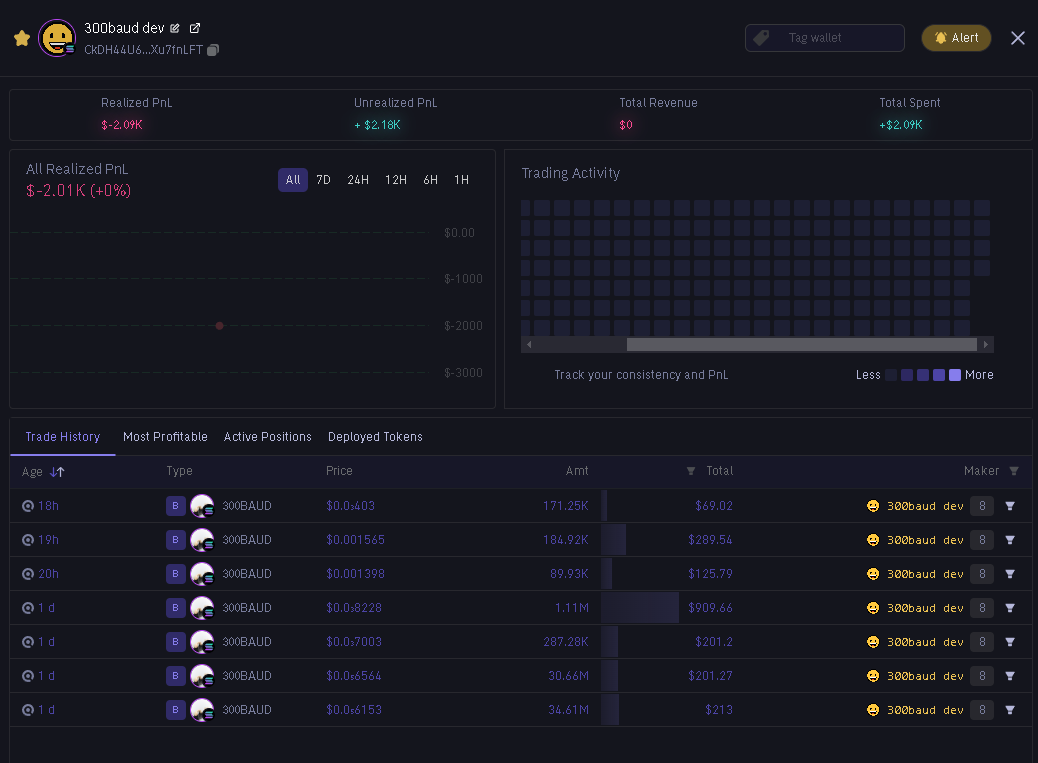Click the Amt column filter funnel icon
This screenshot has width=1038, height=763.
[691, 471]
